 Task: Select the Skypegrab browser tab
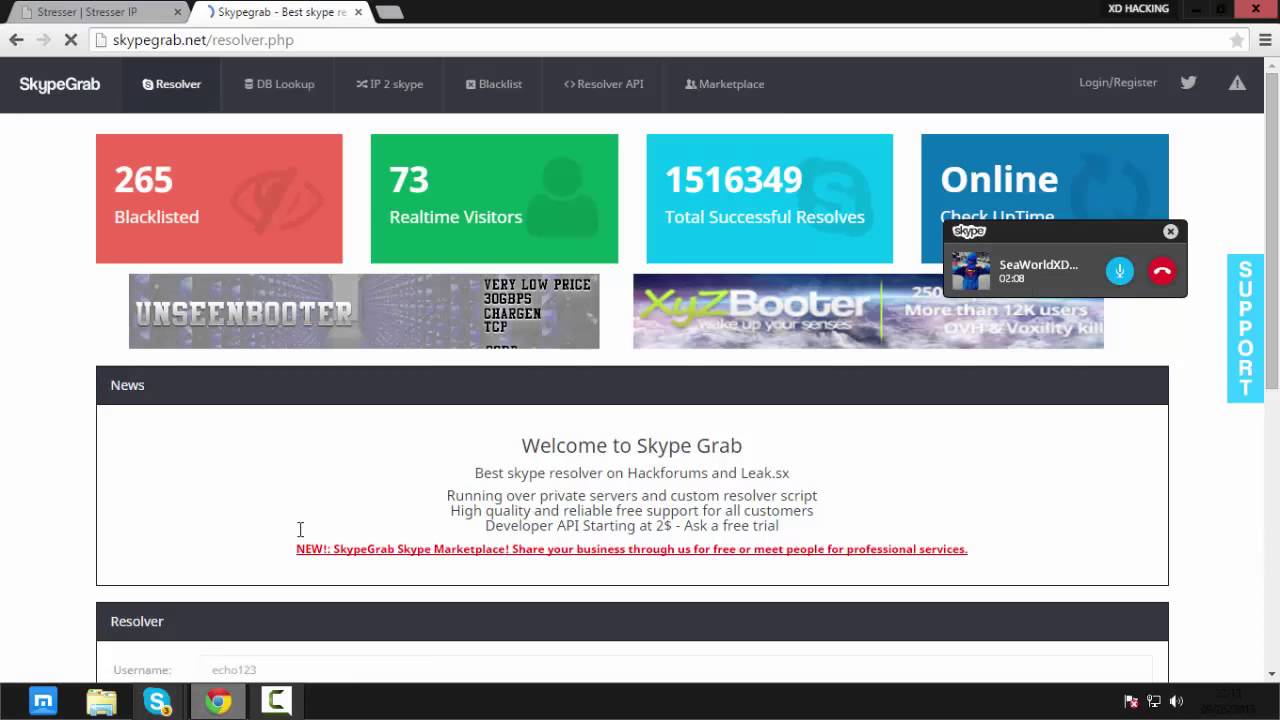coord(282,12)
